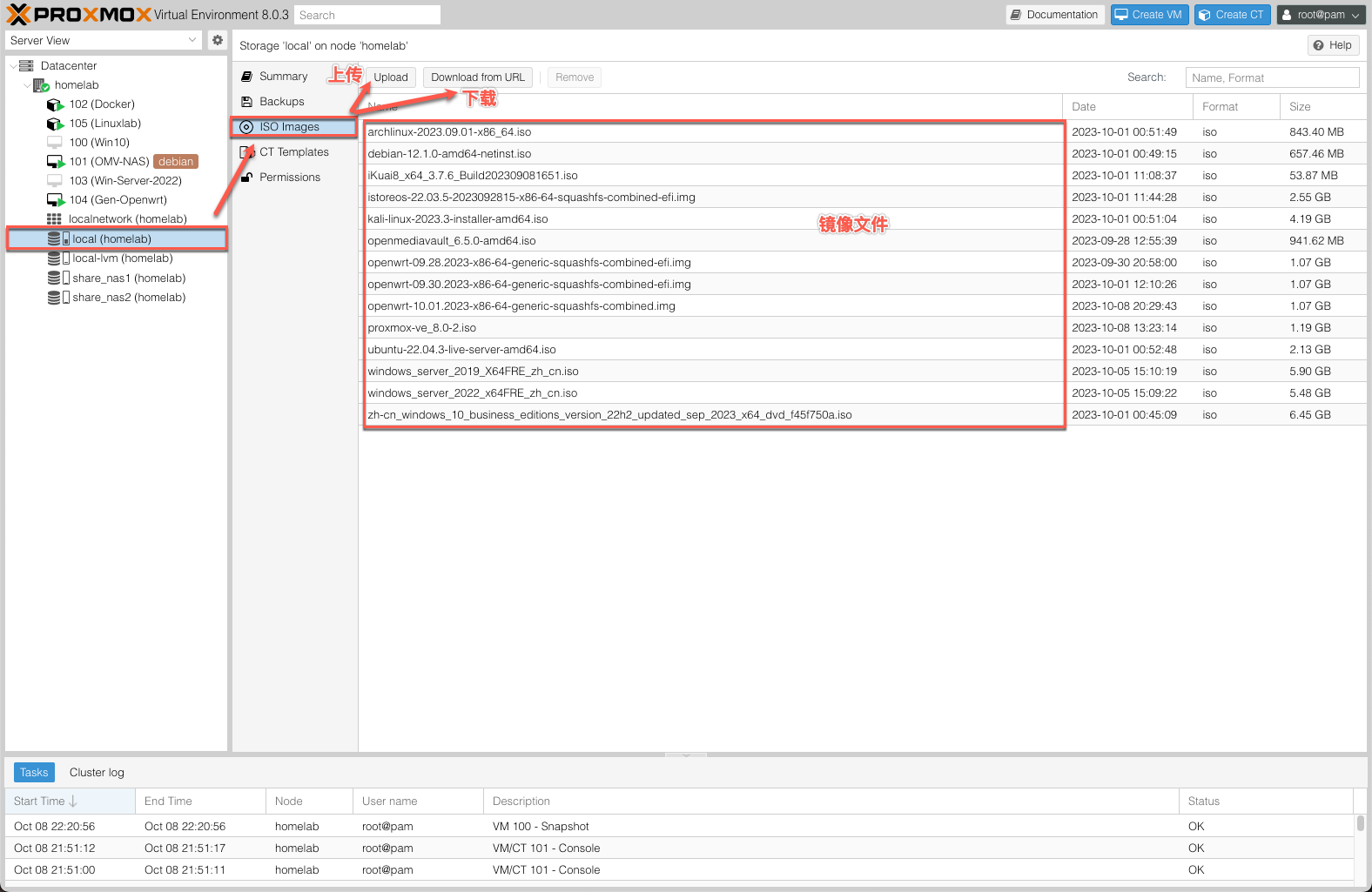Switch to the Cluster log tab

(x=97, y=773)
